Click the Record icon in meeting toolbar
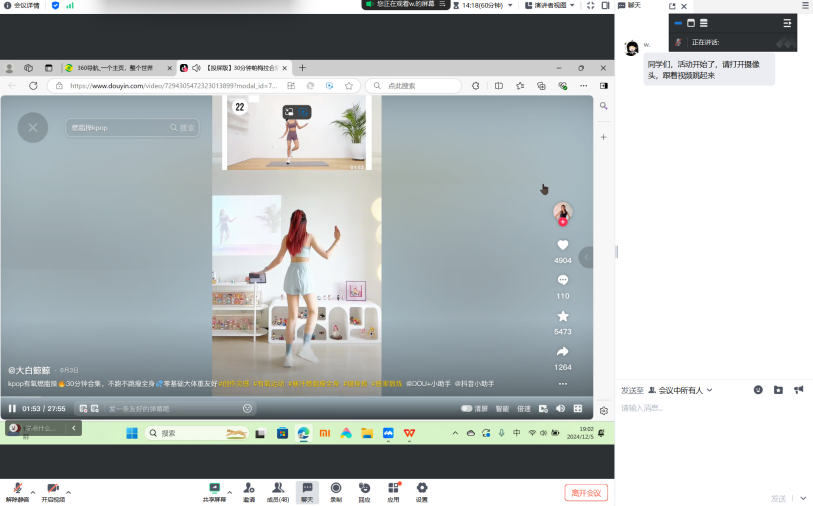The image size is (813, 506). tap(336, 489)
